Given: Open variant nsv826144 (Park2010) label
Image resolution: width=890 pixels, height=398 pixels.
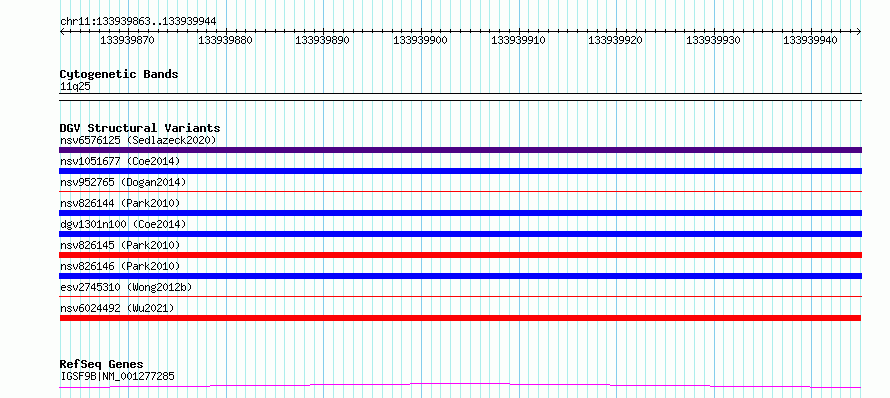Looking at the screenshot, I should [120, 203].
